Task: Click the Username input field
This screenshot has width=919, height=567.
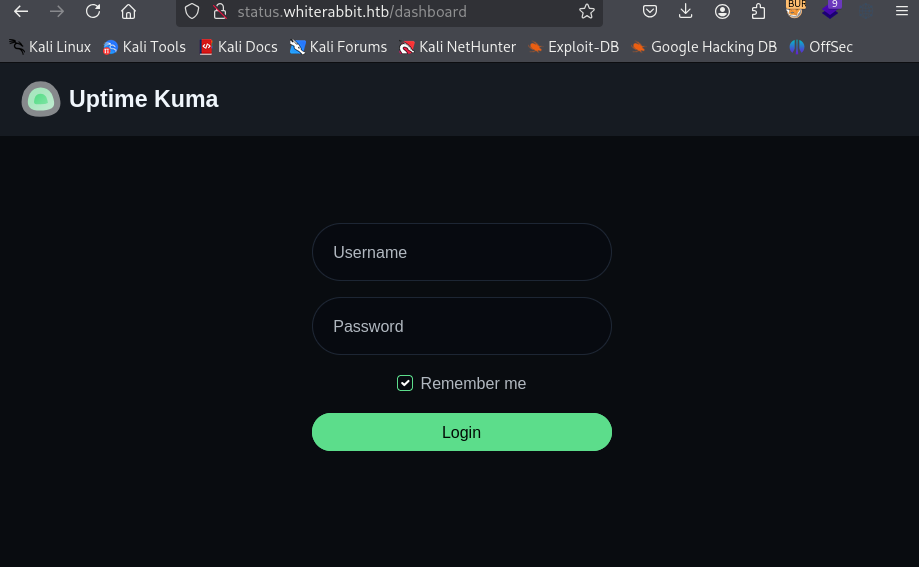Action: point(461,252)
